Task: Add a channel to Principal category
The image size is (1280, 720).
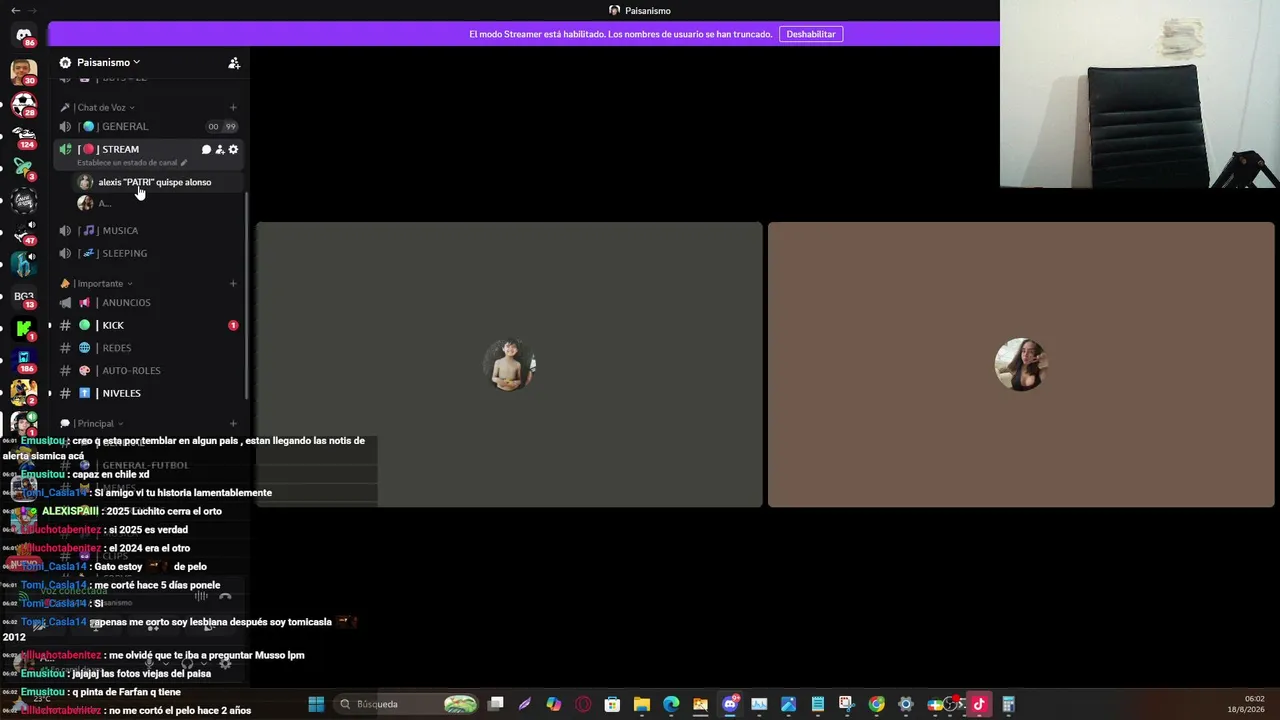Action: click(x=233, y=424)
